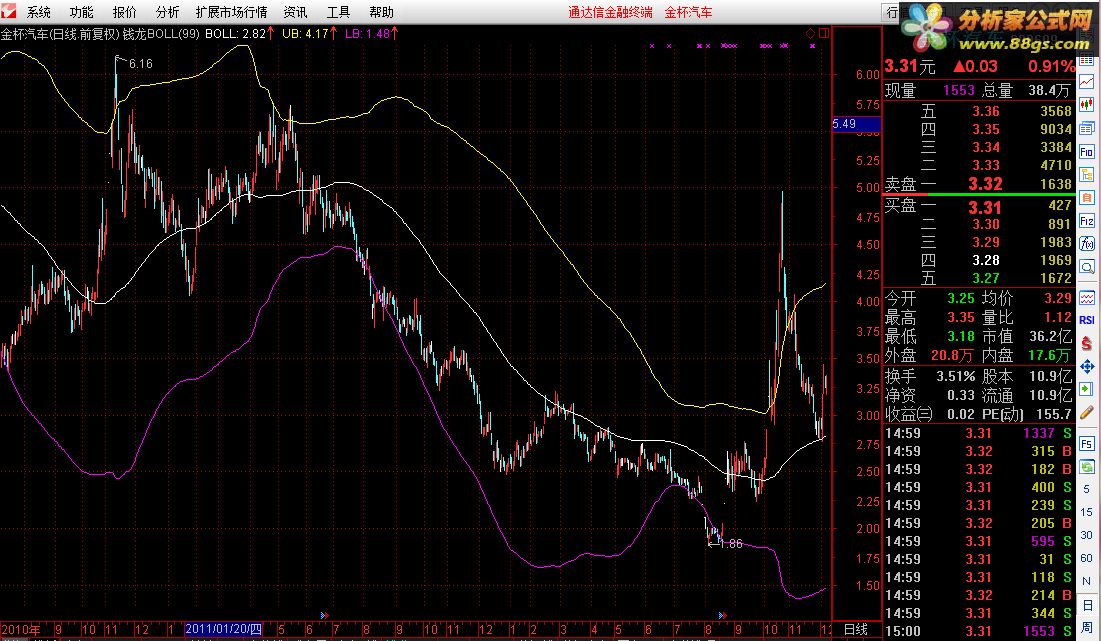Click the F12 trading icon
The height and width of the screenshot is (641, 1101).
pos(1086,221)
